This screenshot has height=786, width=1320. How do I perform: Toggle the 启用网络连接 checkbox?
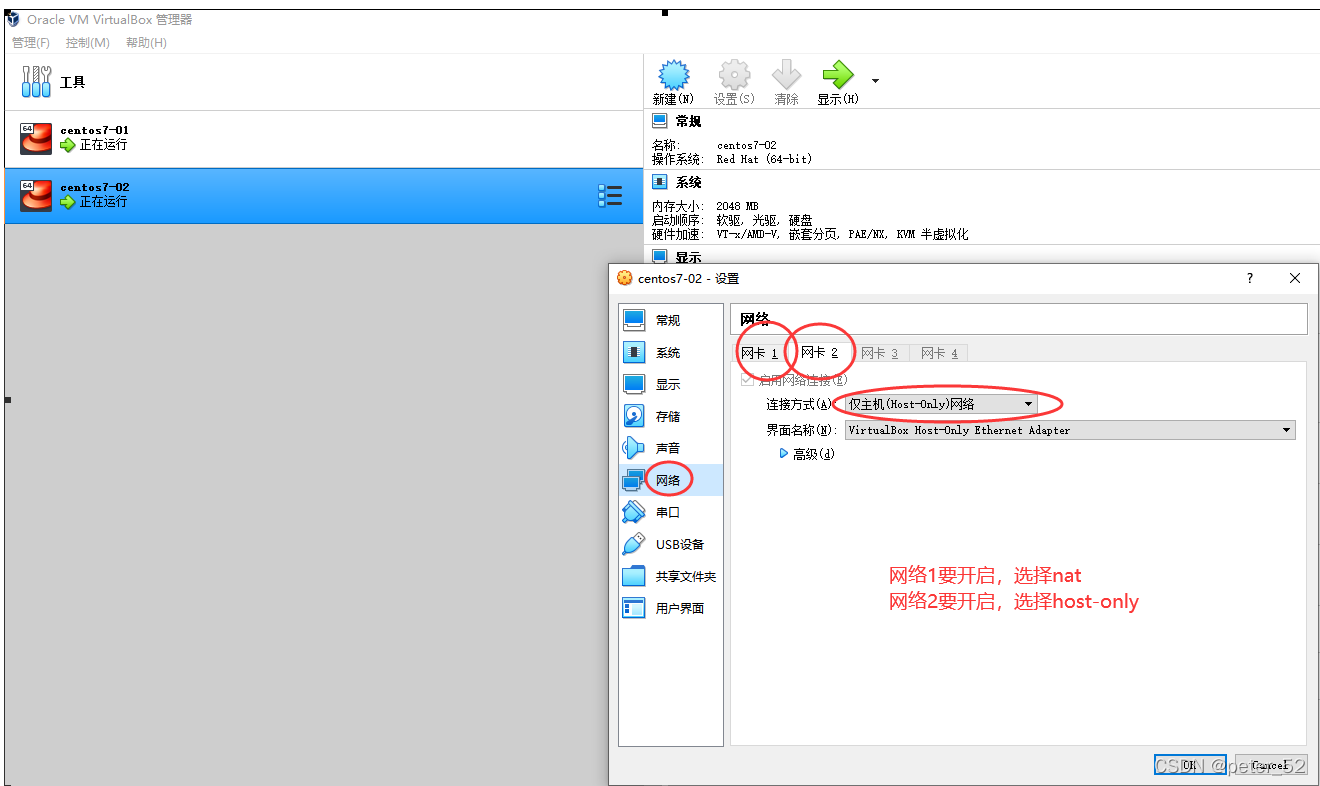pyautogui.click(x=747, y=380)
